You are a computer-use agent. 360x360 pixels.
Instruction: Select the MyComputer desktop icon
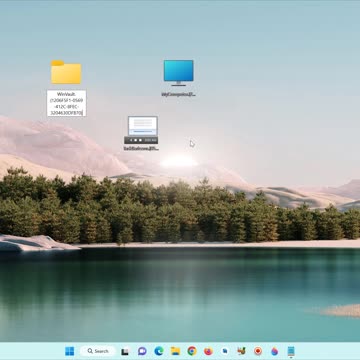(x=178, y=73)
